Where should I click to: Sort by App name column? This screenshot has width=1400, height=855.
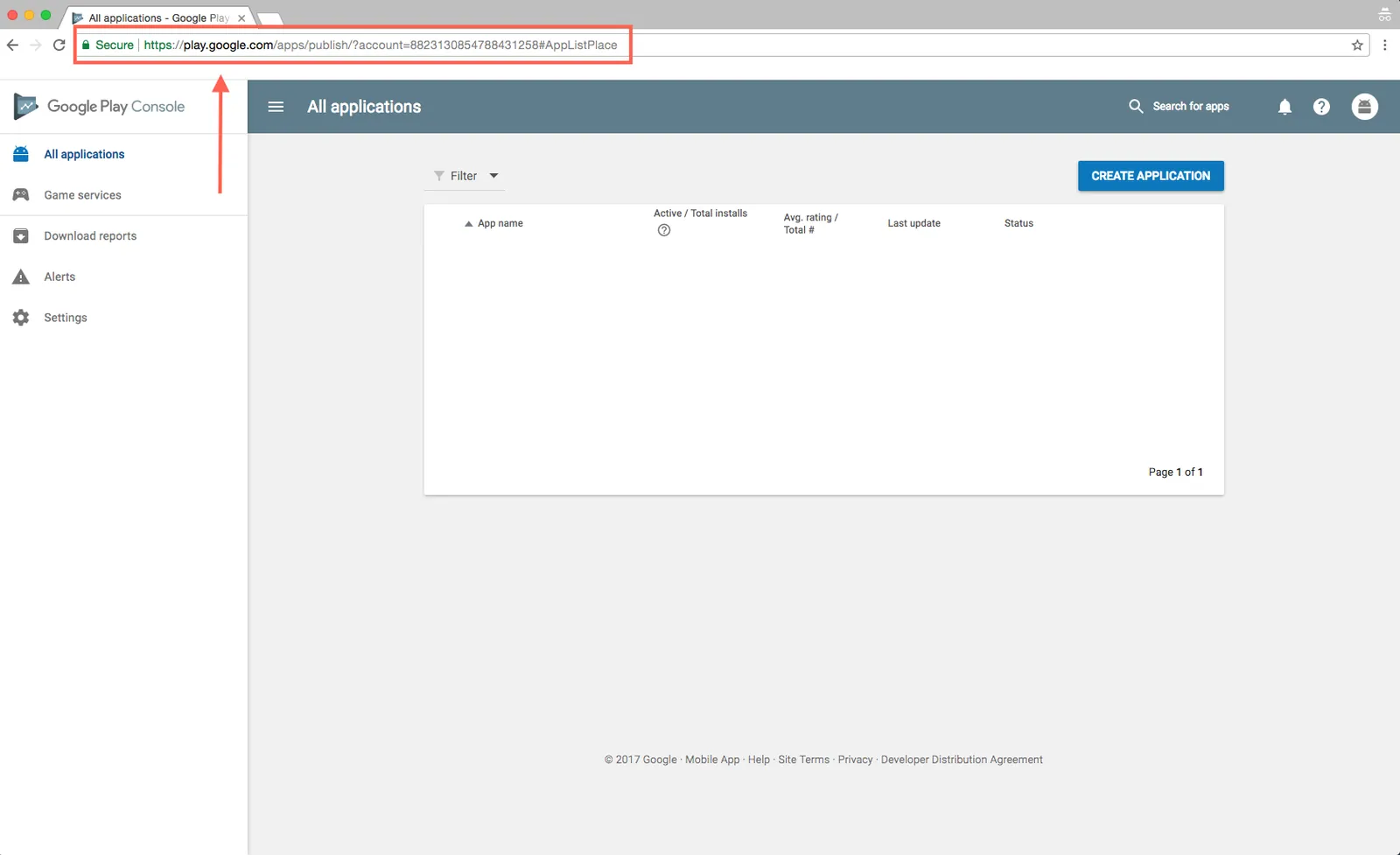(x=493, y=223)
